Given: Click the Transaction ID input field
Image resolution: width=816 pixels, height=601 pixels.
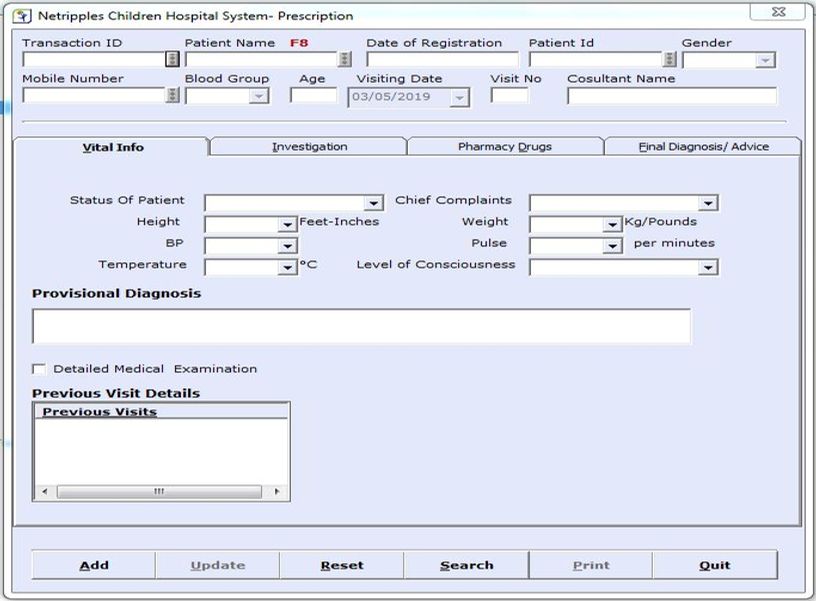Looking at the screenshot, I should pos(94,59).
